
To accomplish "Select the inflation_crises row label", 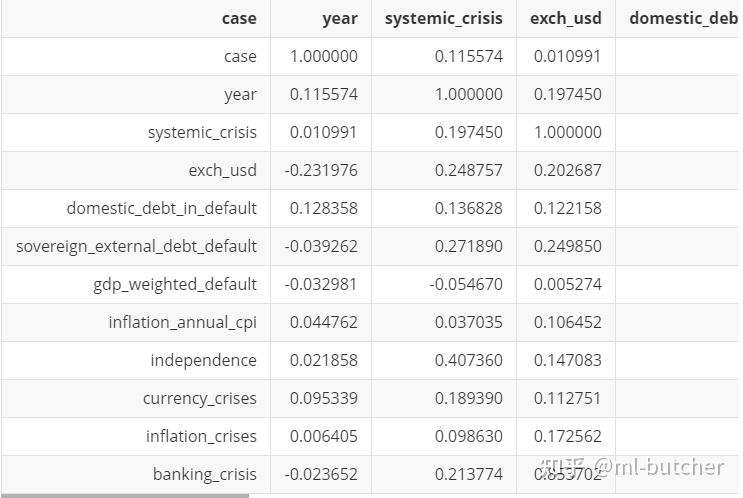I will 201,436.
